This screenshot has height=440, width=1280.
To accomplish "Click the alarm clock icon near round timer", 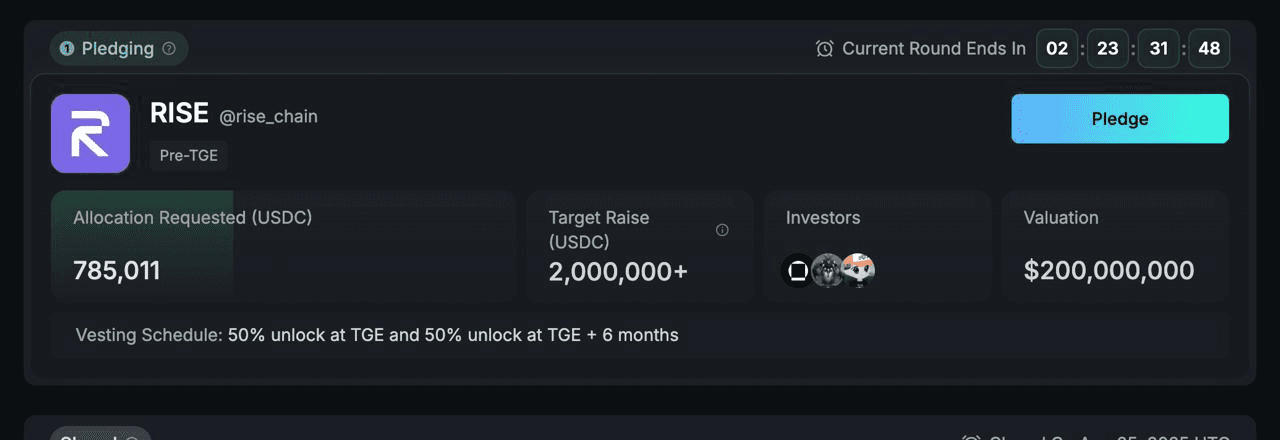I will click(825, 48).
